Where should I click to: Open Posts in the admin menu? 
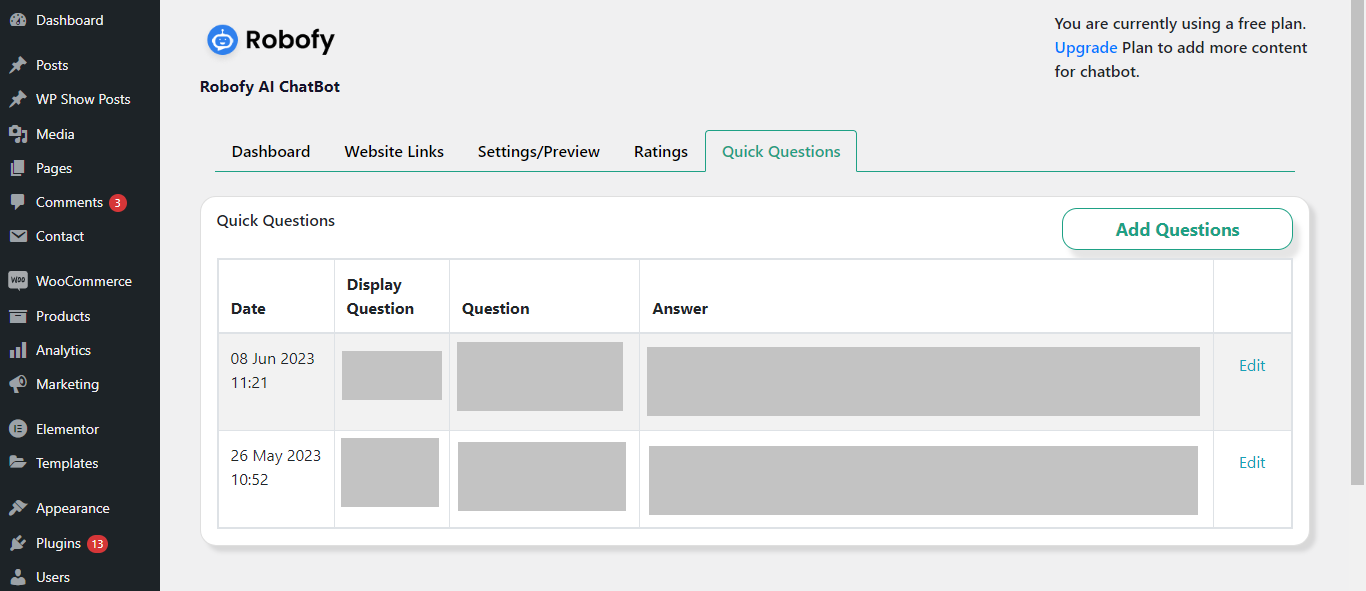(x=52, y=65)
